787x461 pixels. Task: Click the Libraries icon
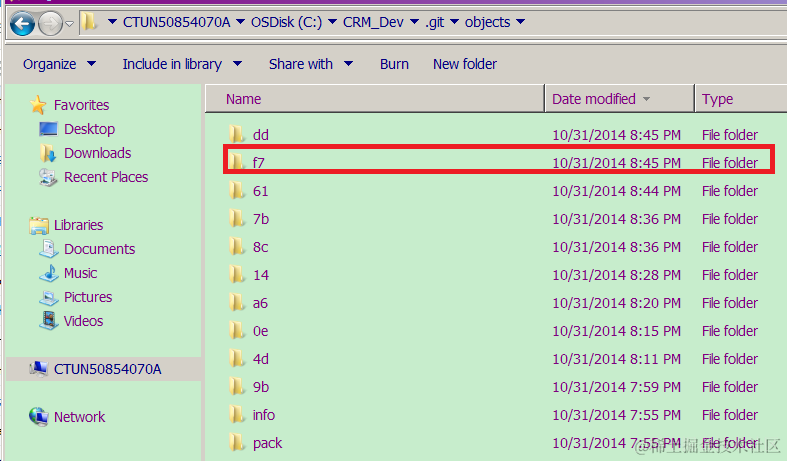coord(39,225)
